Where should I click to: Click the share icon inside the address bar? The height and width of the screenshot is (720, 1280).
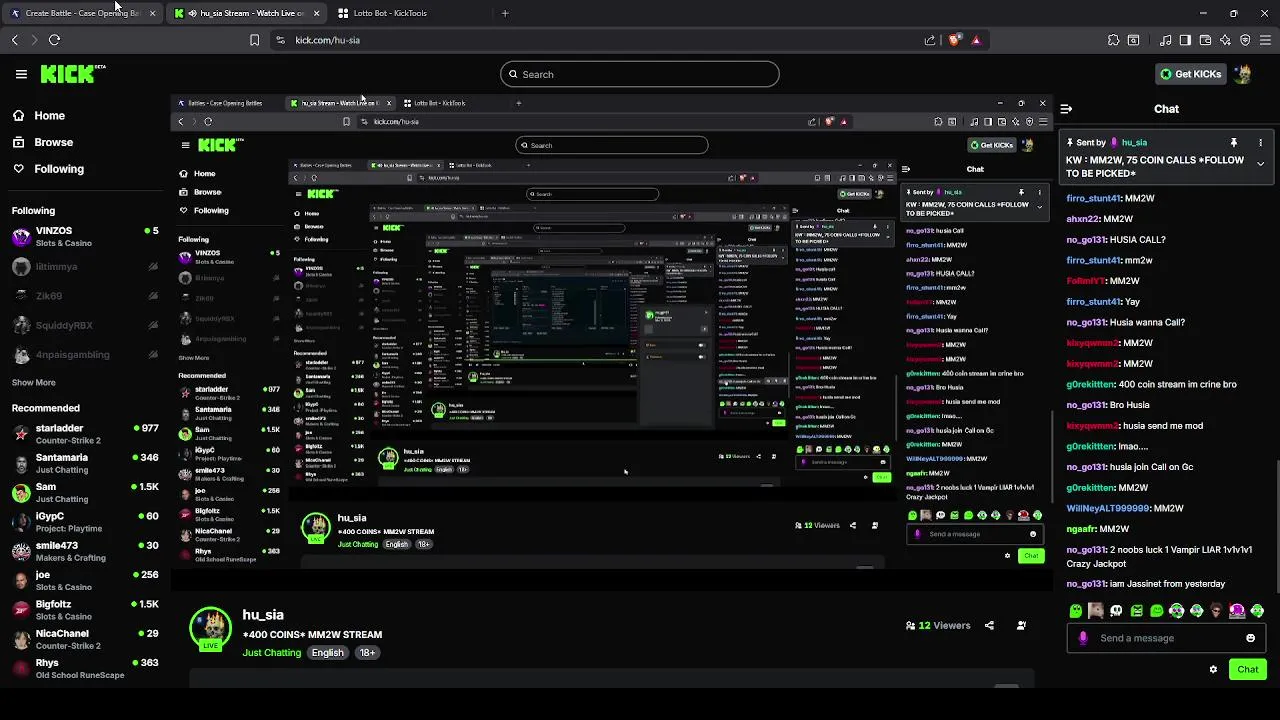coord(930,40)
